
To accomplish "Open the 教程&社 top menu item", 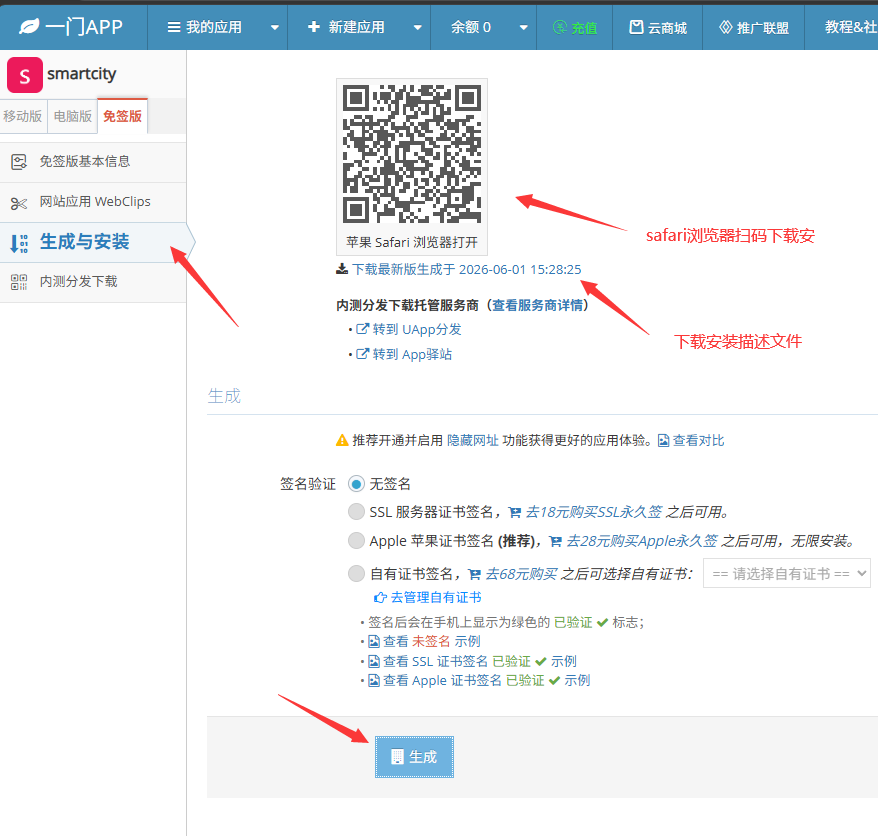I will [x=850, y=27].
